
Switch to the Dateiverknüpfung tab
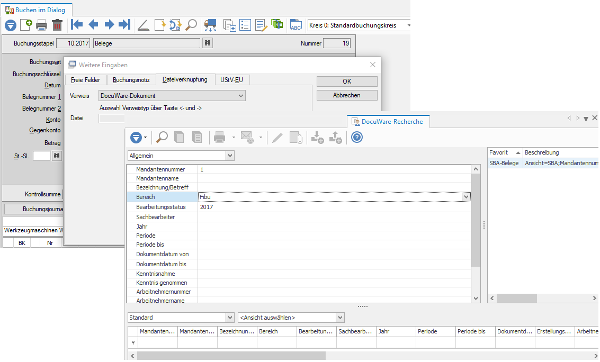click(x=185, y=79)
